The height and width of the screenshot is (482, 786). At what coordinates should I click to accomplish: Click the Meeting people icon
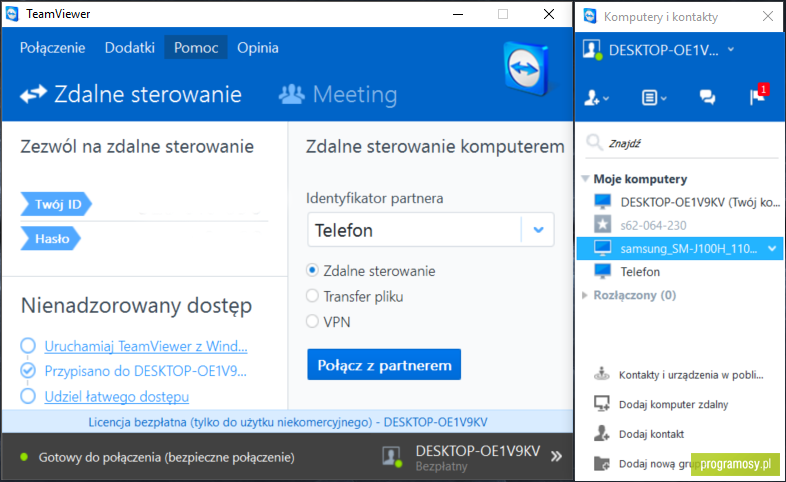(x=291, y=94)
